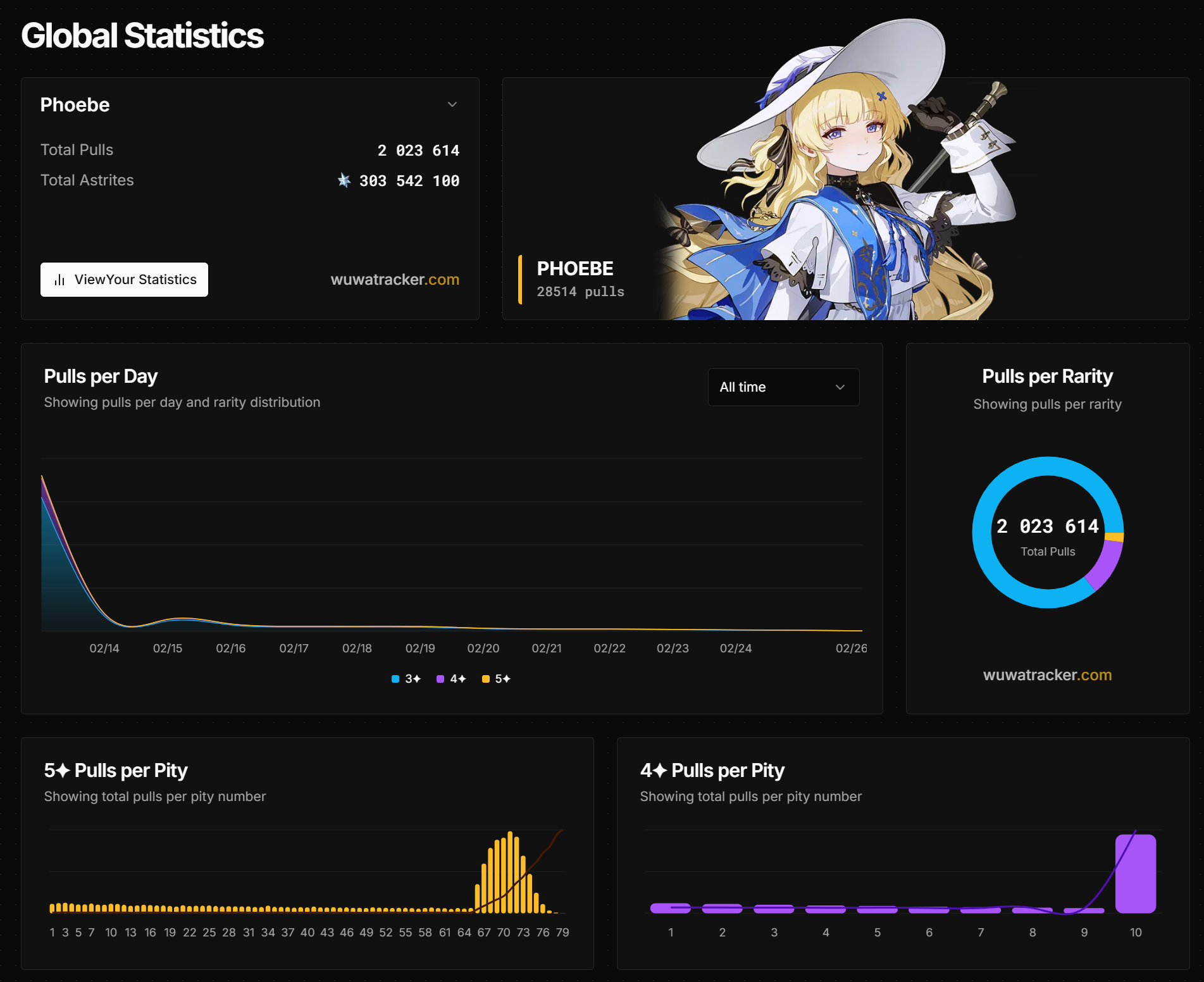The image size is (1204, 982).
Task: Click the 28514 pulls text
Action: [x=580, y=292]
